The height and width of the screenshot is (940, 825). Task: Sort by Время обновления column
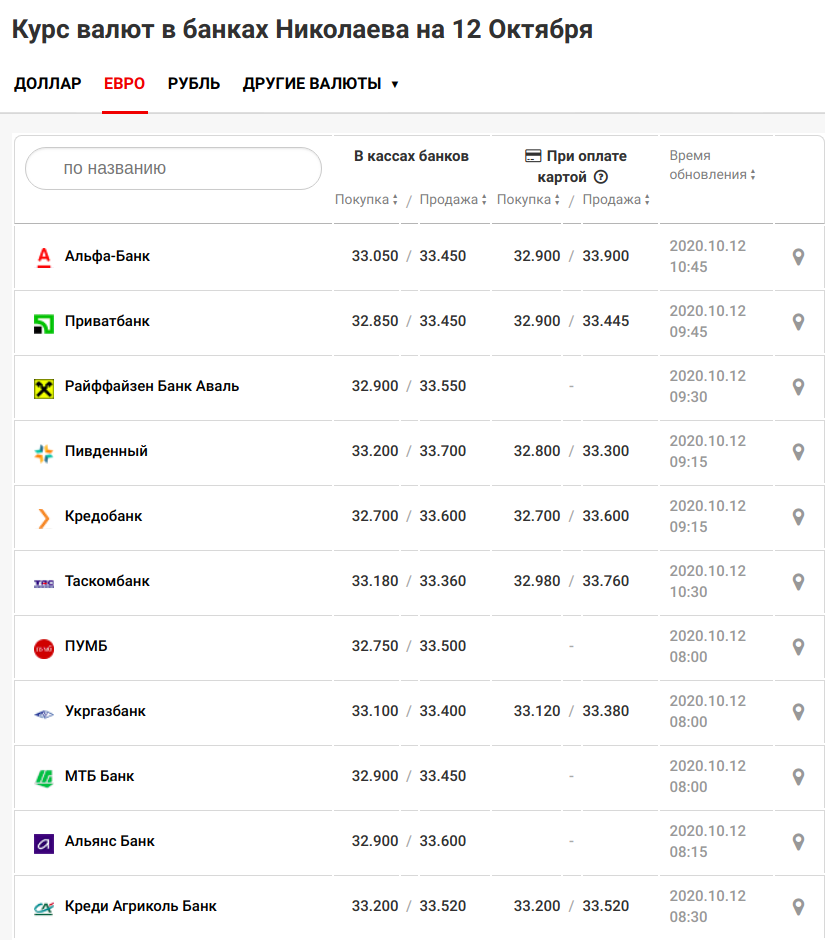tap(712, 165)
